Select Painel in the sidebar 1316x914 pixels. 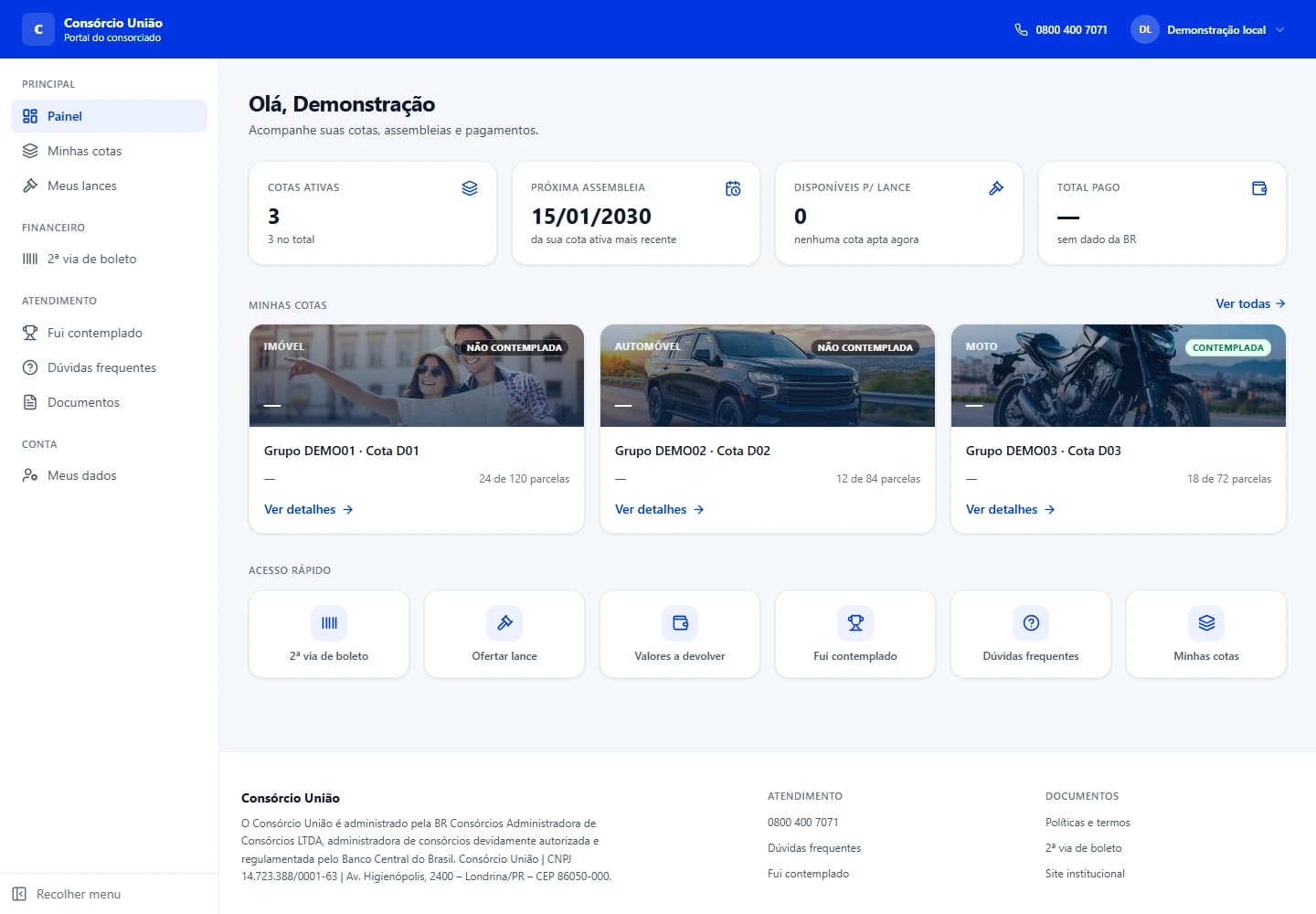coord(109,116)
